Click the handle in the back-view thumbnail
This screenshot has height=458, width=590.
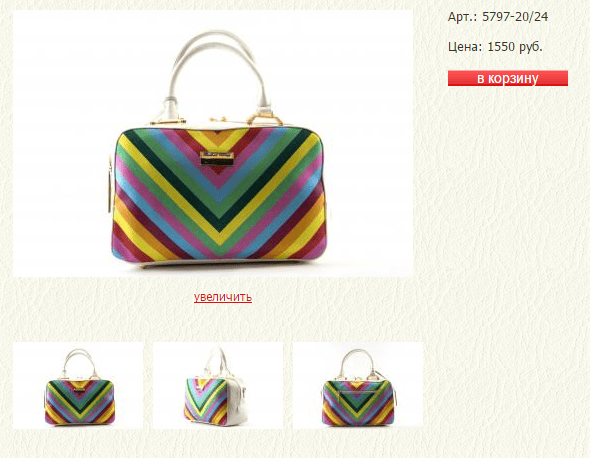pyautogui.click(x=357, y=362)
